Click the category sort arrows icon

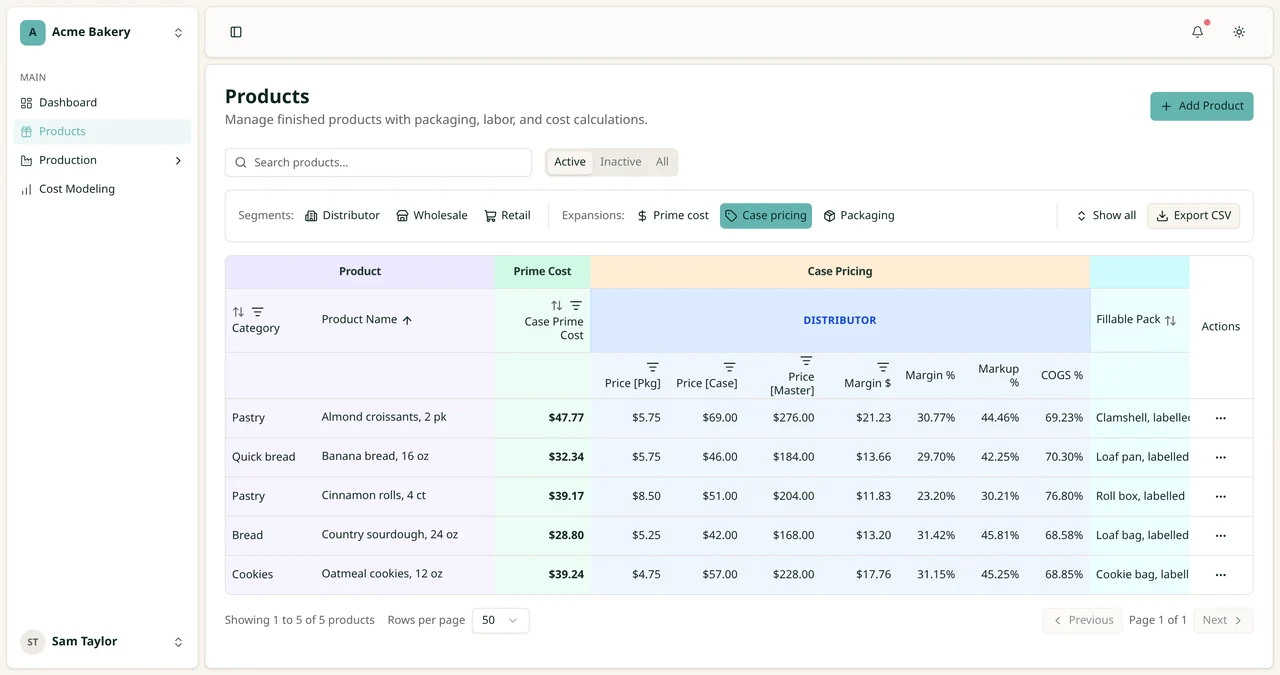click(238, 312)
